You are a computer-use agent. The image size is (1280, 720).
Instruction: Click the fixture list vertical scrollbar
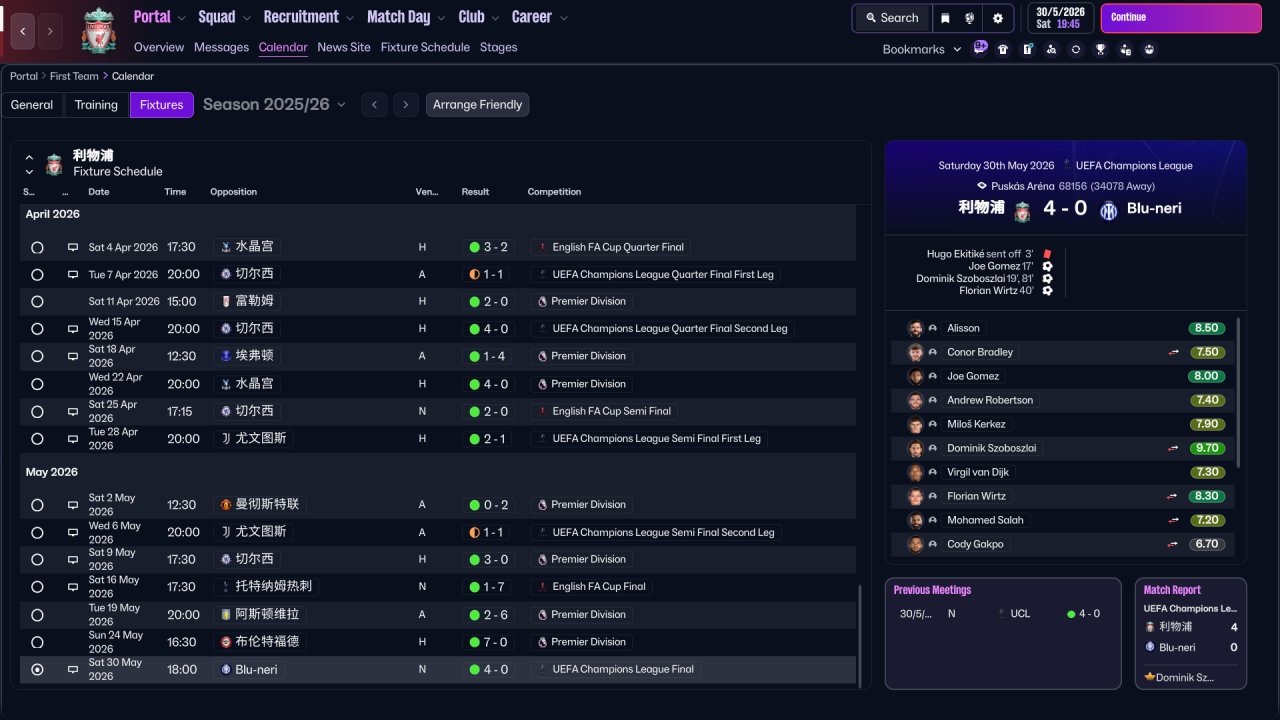tap(859, 634)
